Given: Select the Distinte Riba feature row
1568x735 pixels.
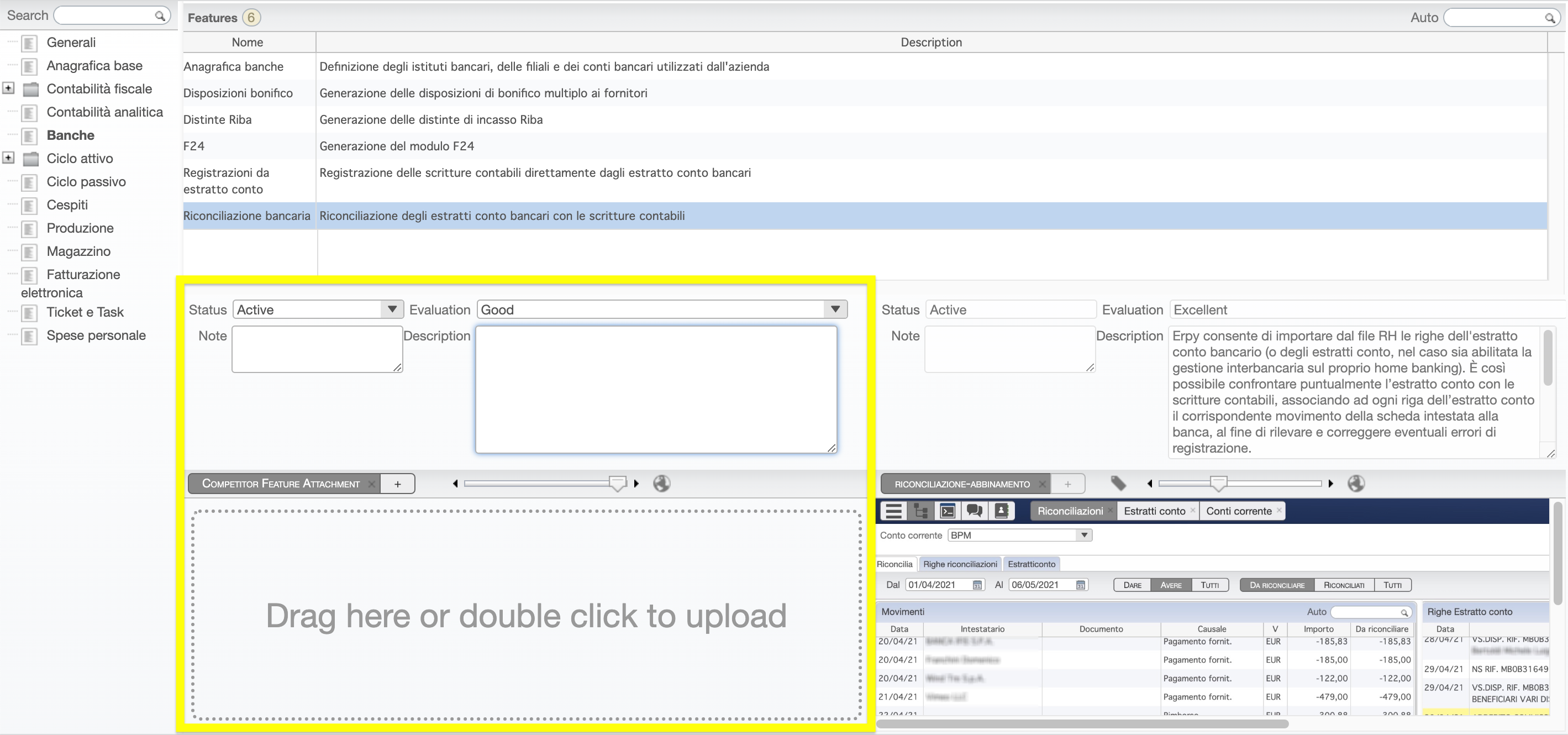Looking at the screenshot, I should pos(217,119).
